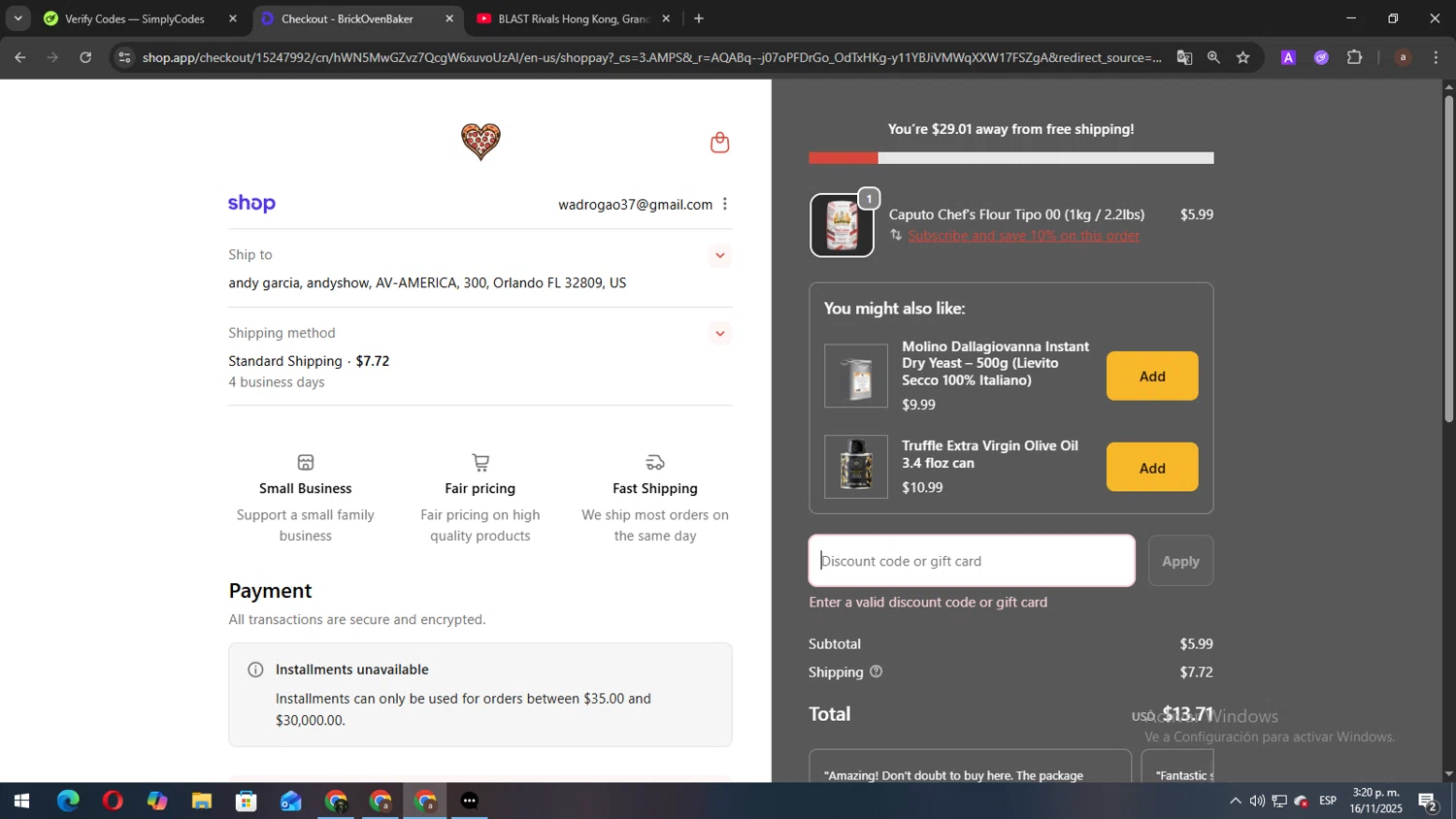Click the Discount code or gift card field
The width and height of the screenshot is (1456, 819).
[972, 561]
